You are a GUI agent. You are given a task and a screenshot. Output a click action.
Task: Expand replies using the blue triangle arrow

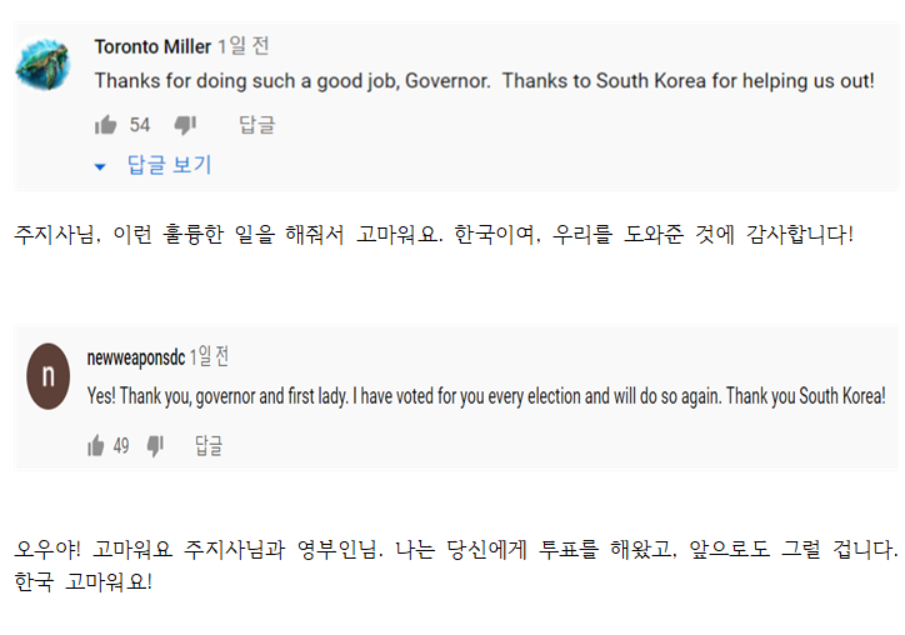(100, 167)
